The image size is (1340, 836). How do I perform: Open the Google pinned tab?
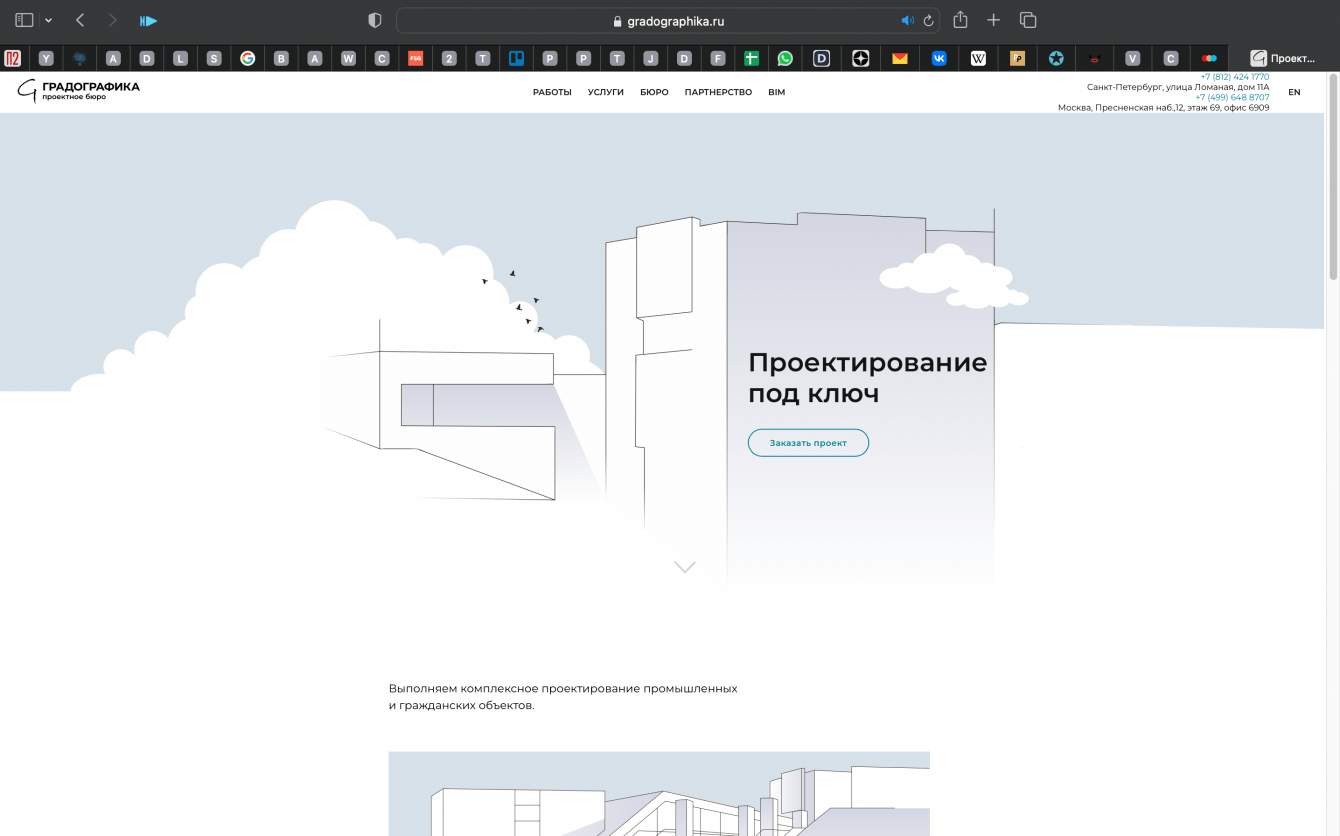pos(247,59)
